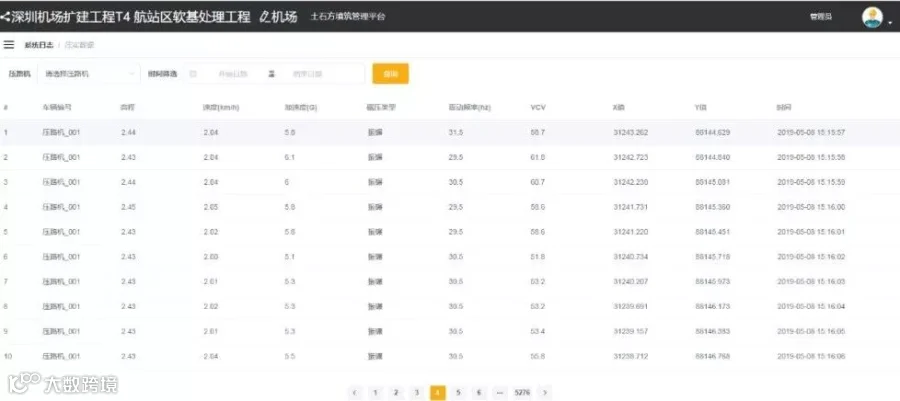Click VCV value 61.8 in row 2

pyautogui.click(x=538, y=157)
